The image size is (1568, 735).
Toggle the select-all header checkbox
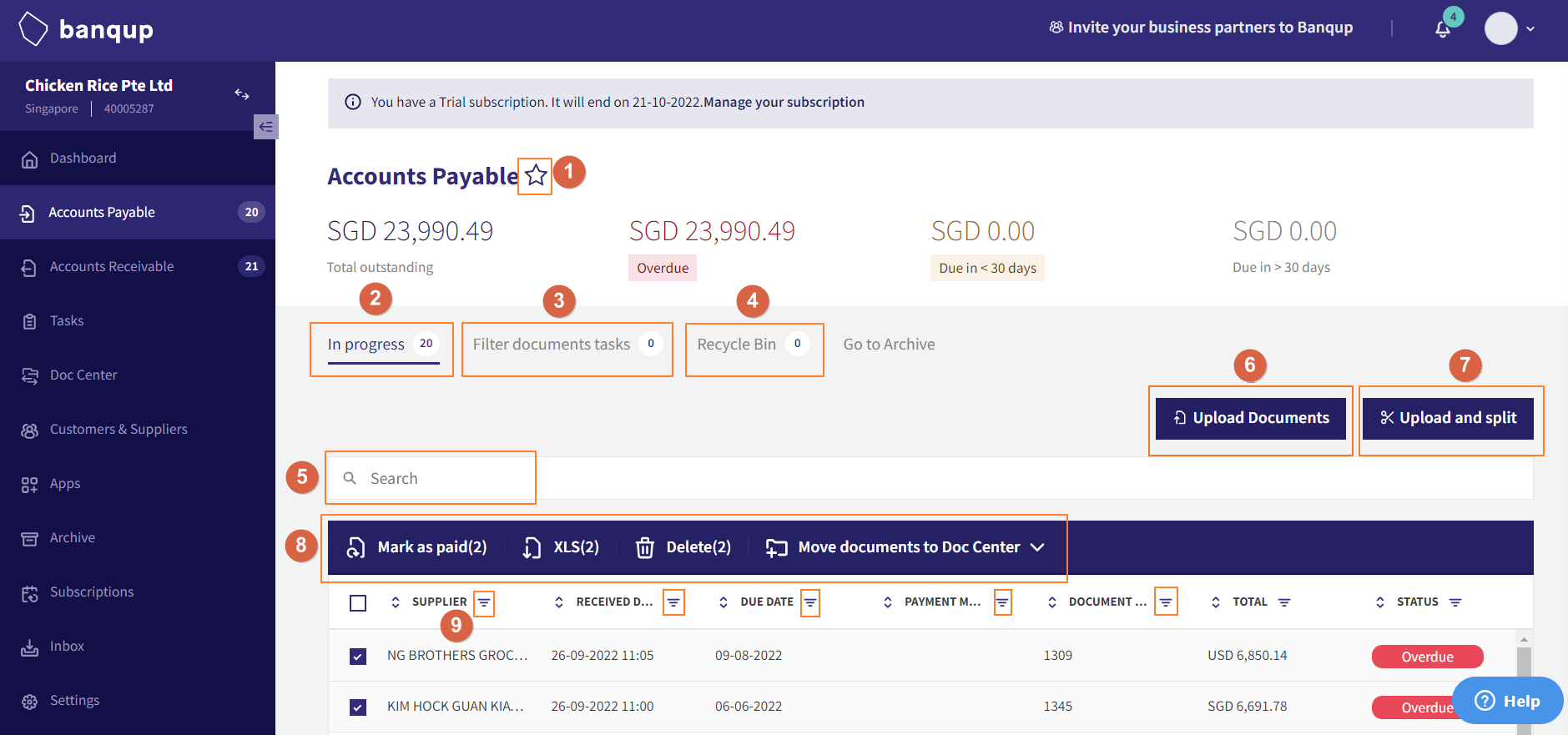[x=358, y=602]
